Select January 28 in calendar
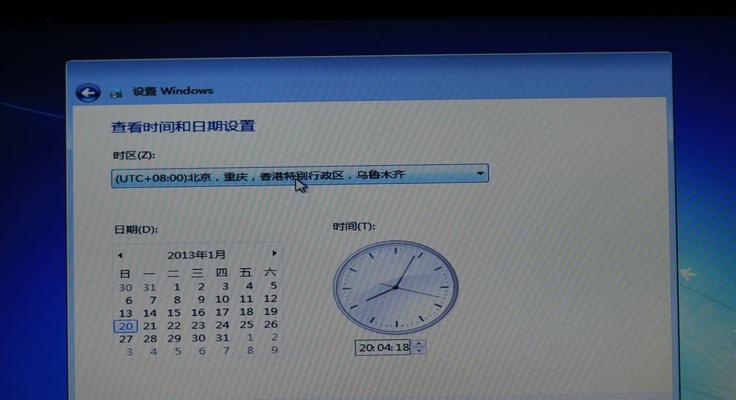This screenshot has width=736, height=400. click(x=150, y=339)
